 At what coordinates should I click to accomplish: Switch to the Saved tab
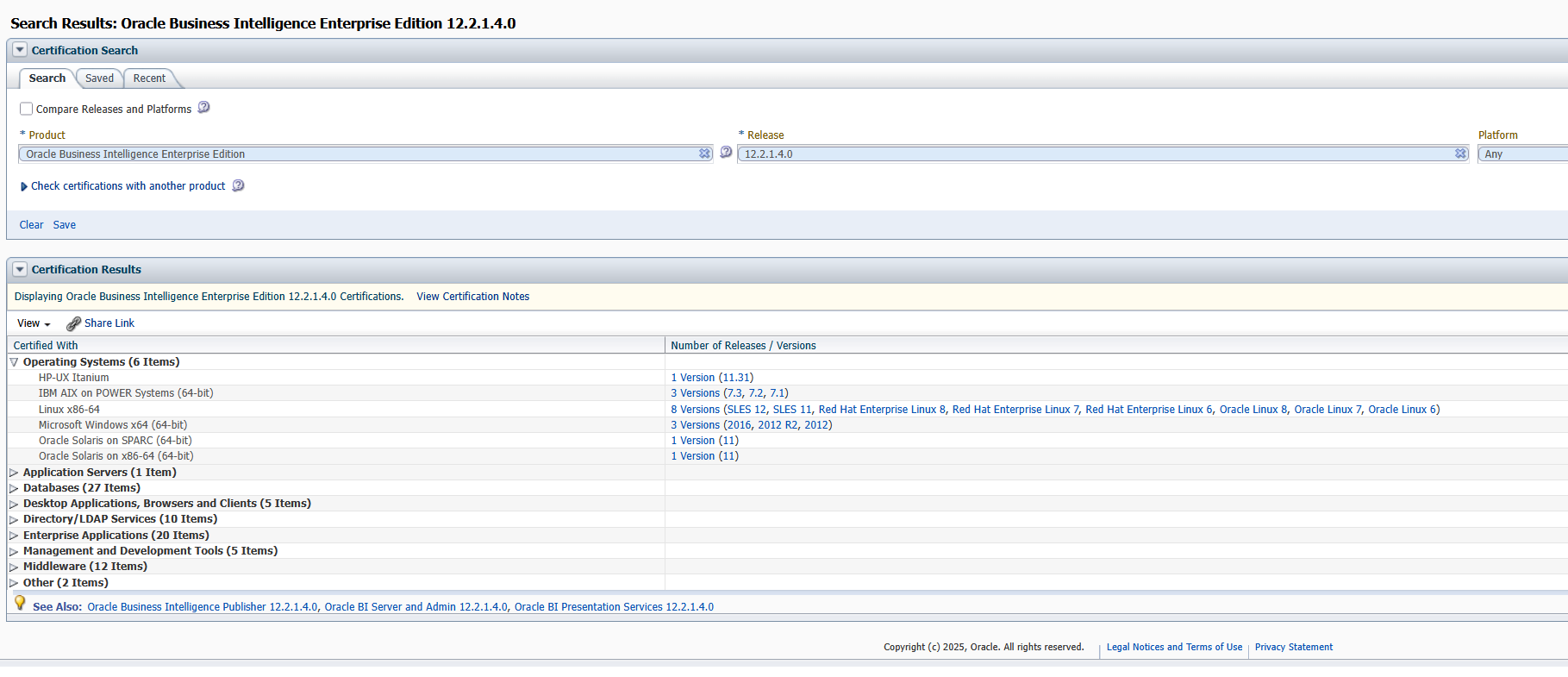[99, 78]
